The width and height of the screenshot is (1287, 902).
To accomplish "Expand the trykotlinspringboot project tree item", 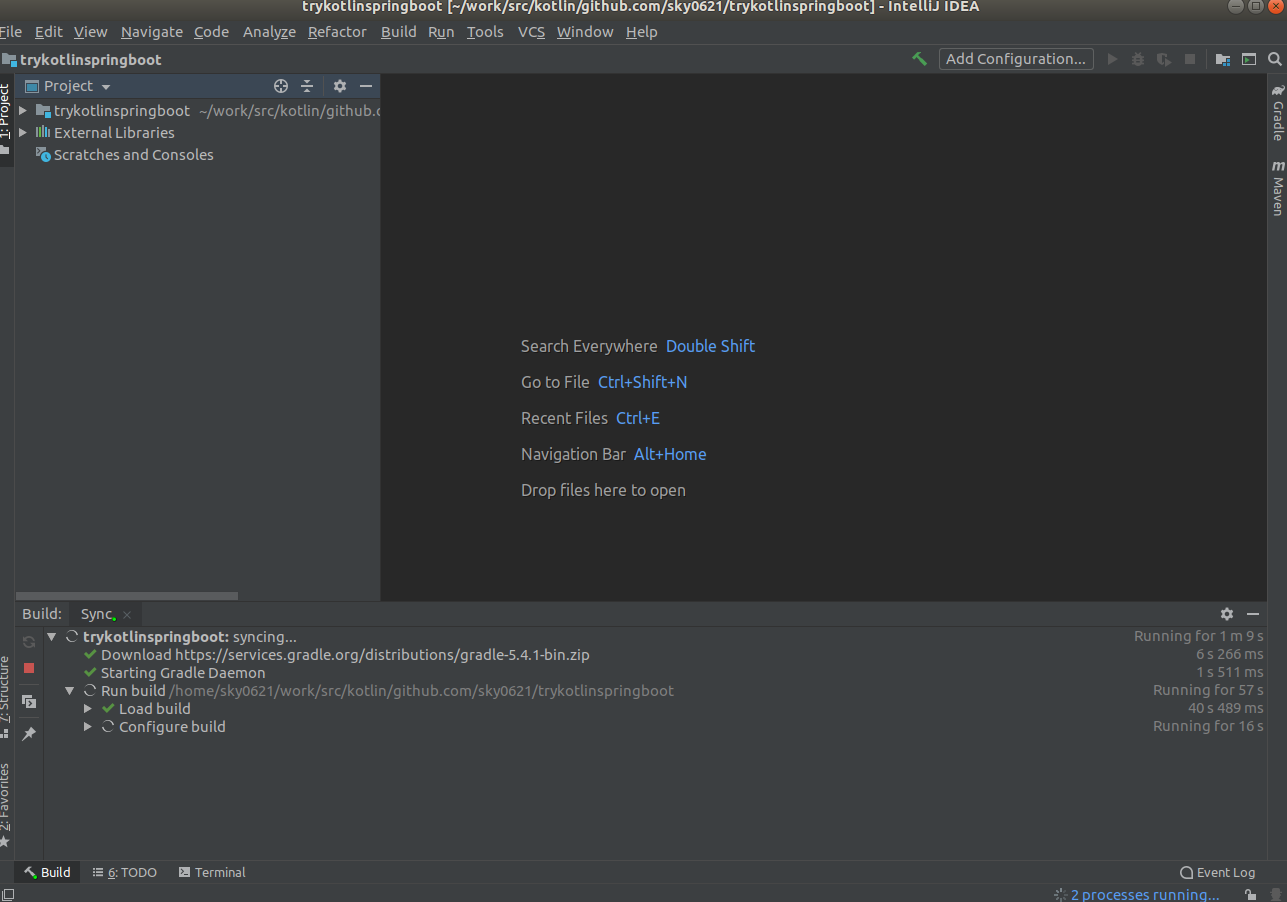I will coord(22,110).
